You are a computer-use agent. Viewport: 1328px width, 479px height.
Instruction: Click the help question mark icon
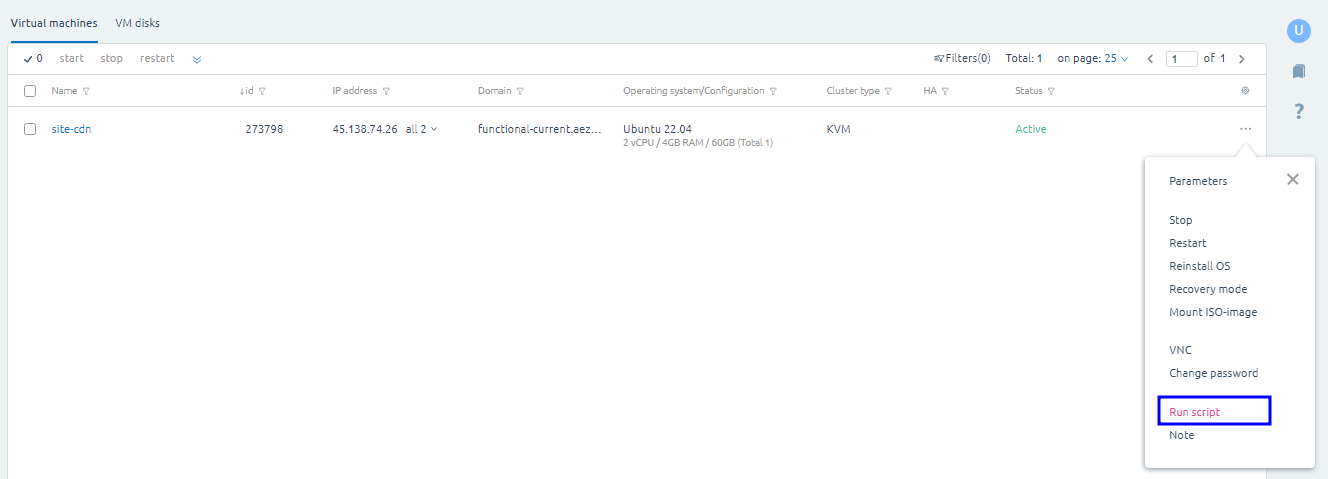click(x=1298, y=111)
